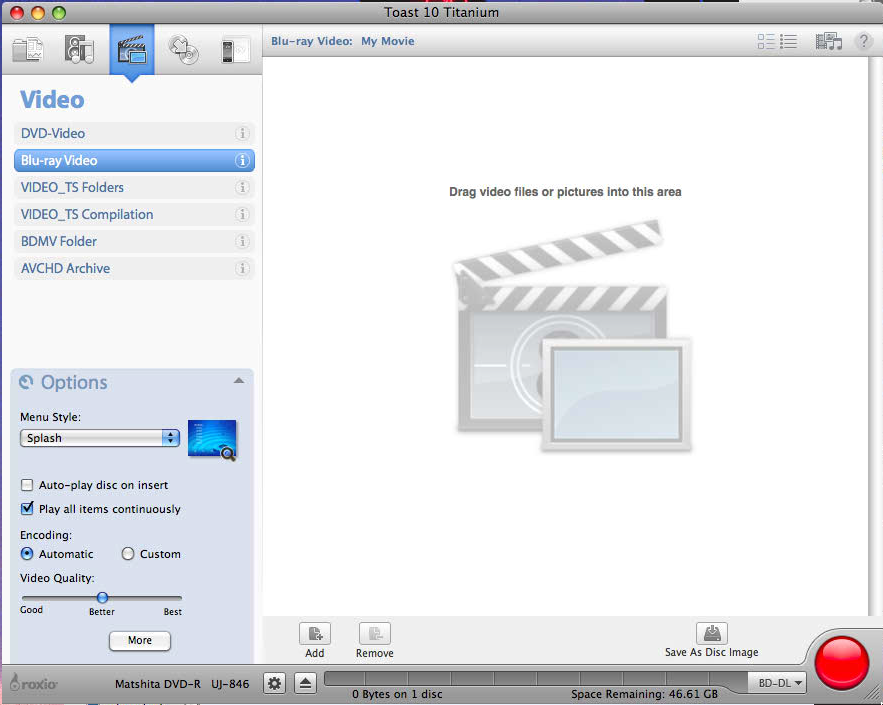Click the 0 Bytes on 1 disc text
The image size is (883, 705).
[397, 694]
